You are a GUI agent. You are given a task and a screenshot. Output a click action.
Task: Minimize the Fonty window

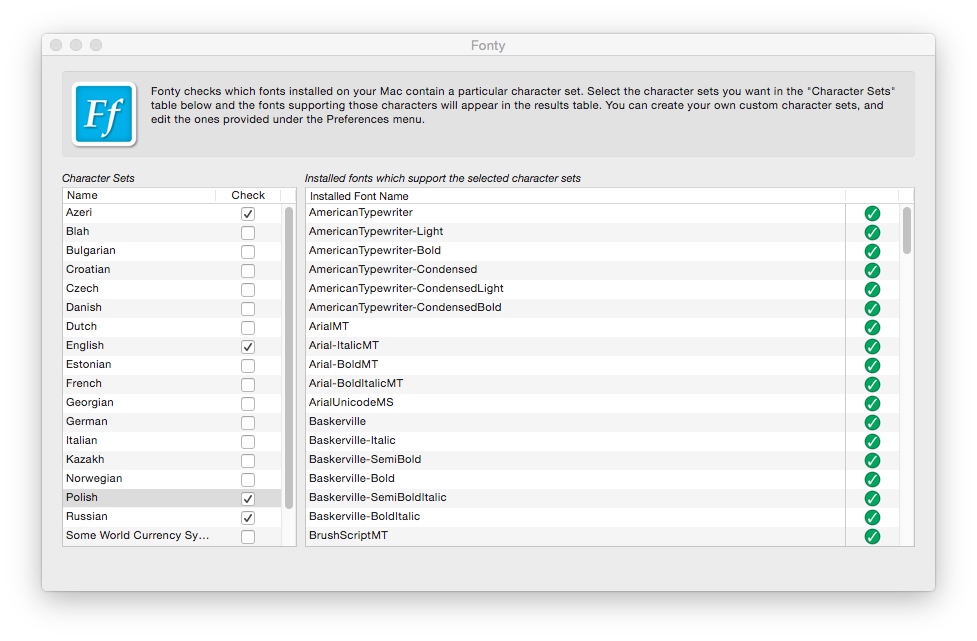(x=76, y=45)
